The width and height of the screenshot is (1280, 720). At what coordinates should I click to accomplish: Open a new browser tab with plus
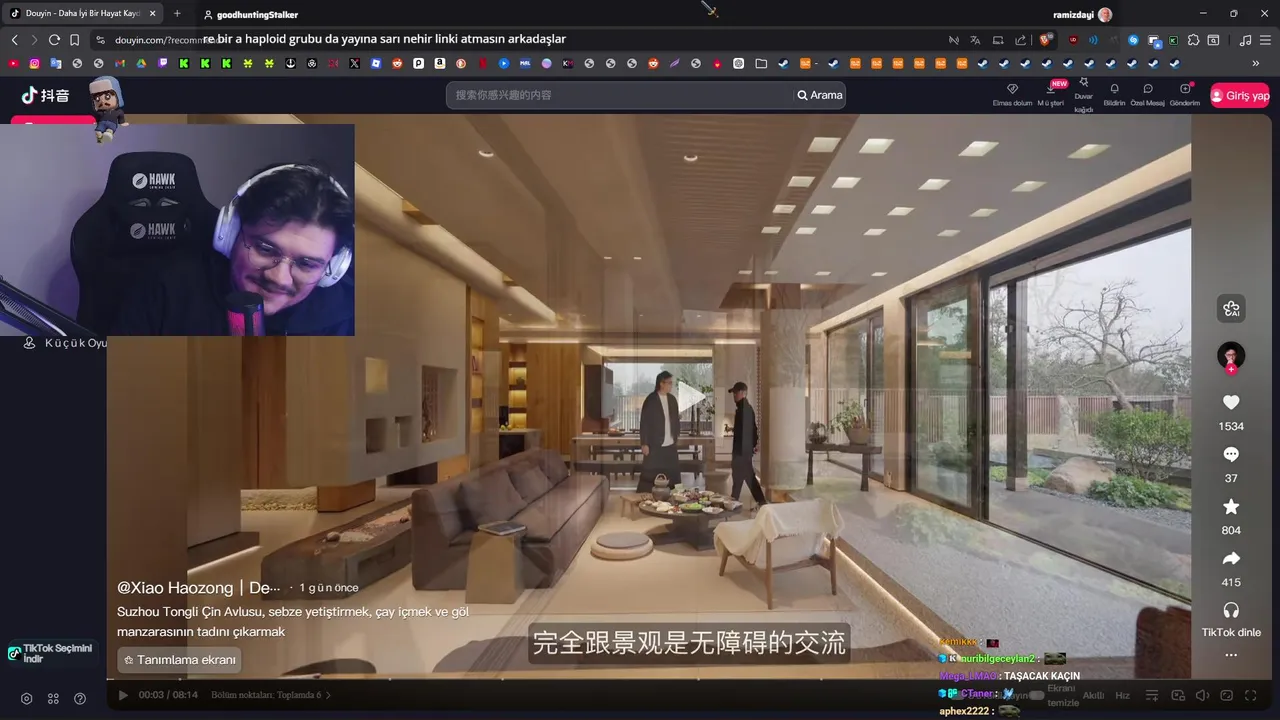[x=177, y=13]
